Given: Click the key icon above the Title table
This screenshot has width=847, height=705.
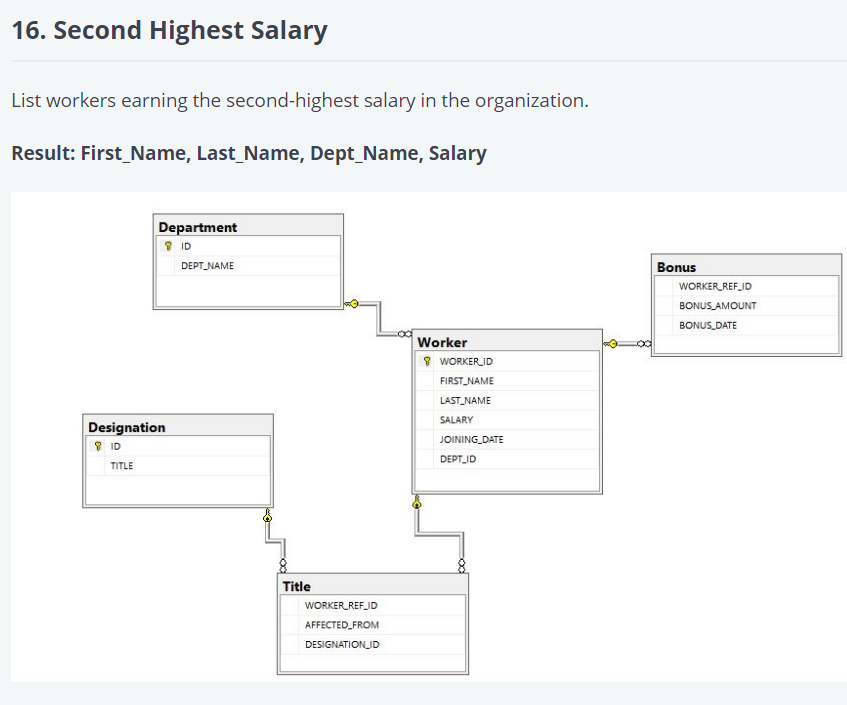Looking at the screenshot, I should [417, 503].
